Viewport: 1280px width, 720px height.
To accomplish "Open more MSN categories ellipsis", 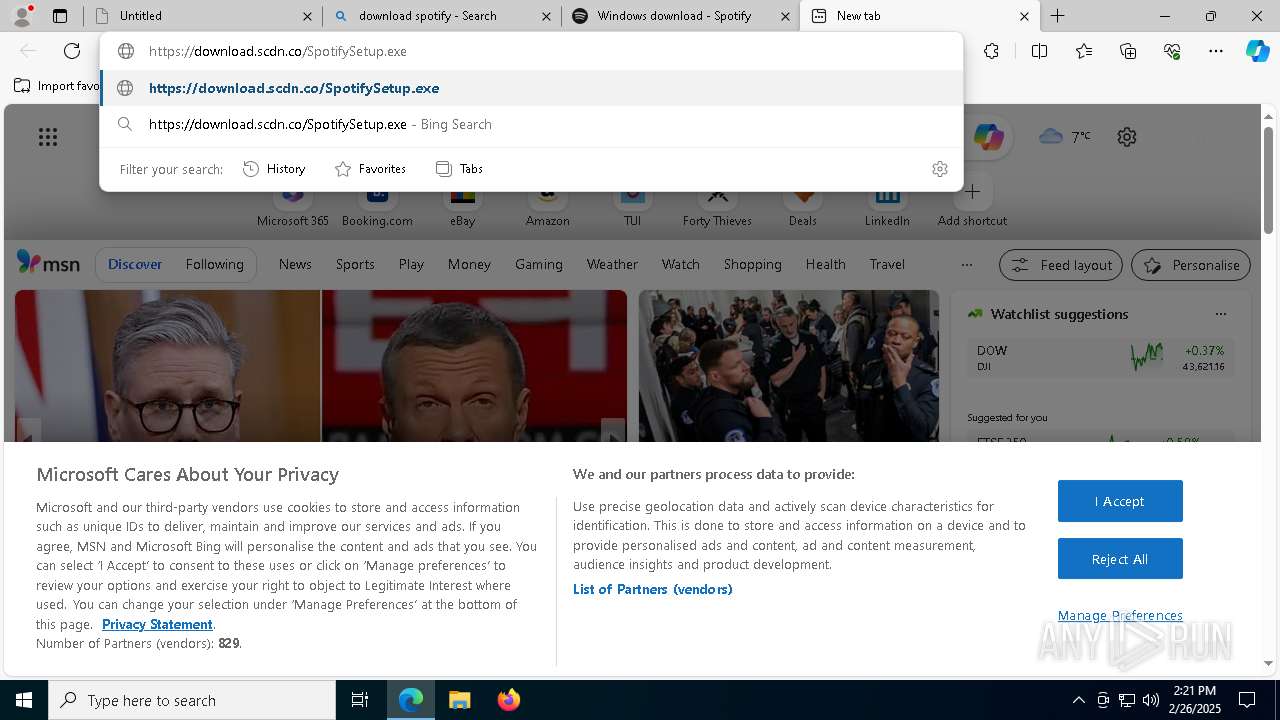I will coord(966,264).
